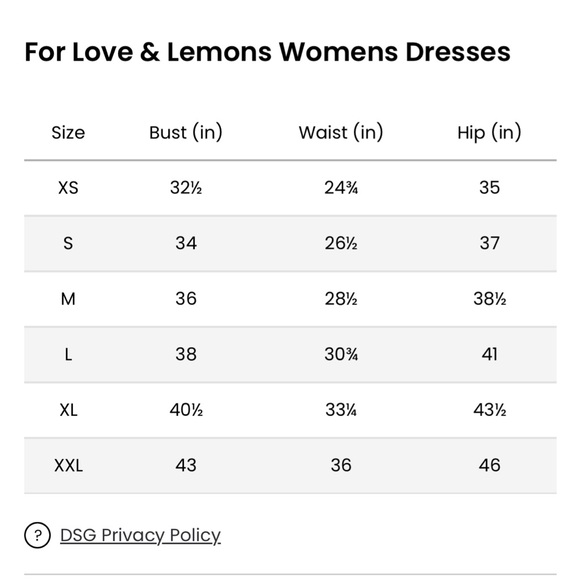Select the Waist (in) column header
This screenshot has width=580, height=580.
coord(341,132)
